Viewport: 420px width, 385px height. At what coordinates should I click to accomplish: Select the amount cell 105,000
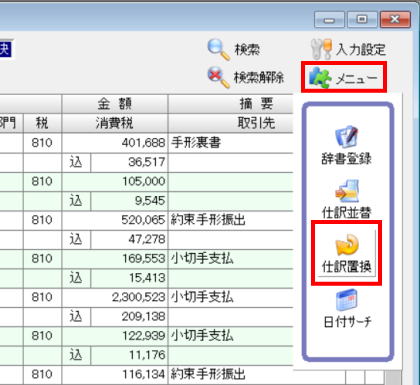pyautogui.click(x=115, y=182)
